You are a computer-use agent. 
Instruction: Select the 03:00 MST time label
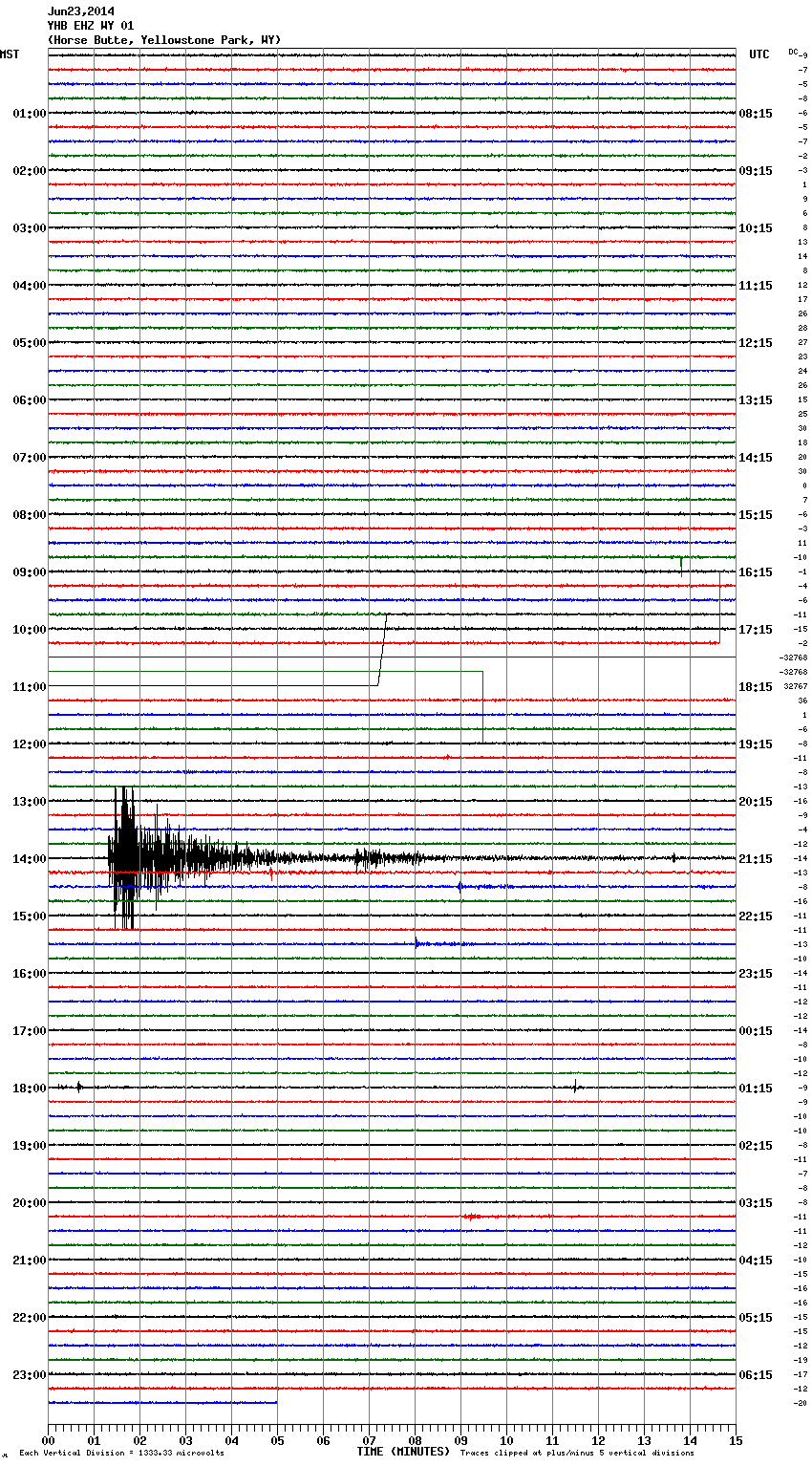(x=29, y=228)
